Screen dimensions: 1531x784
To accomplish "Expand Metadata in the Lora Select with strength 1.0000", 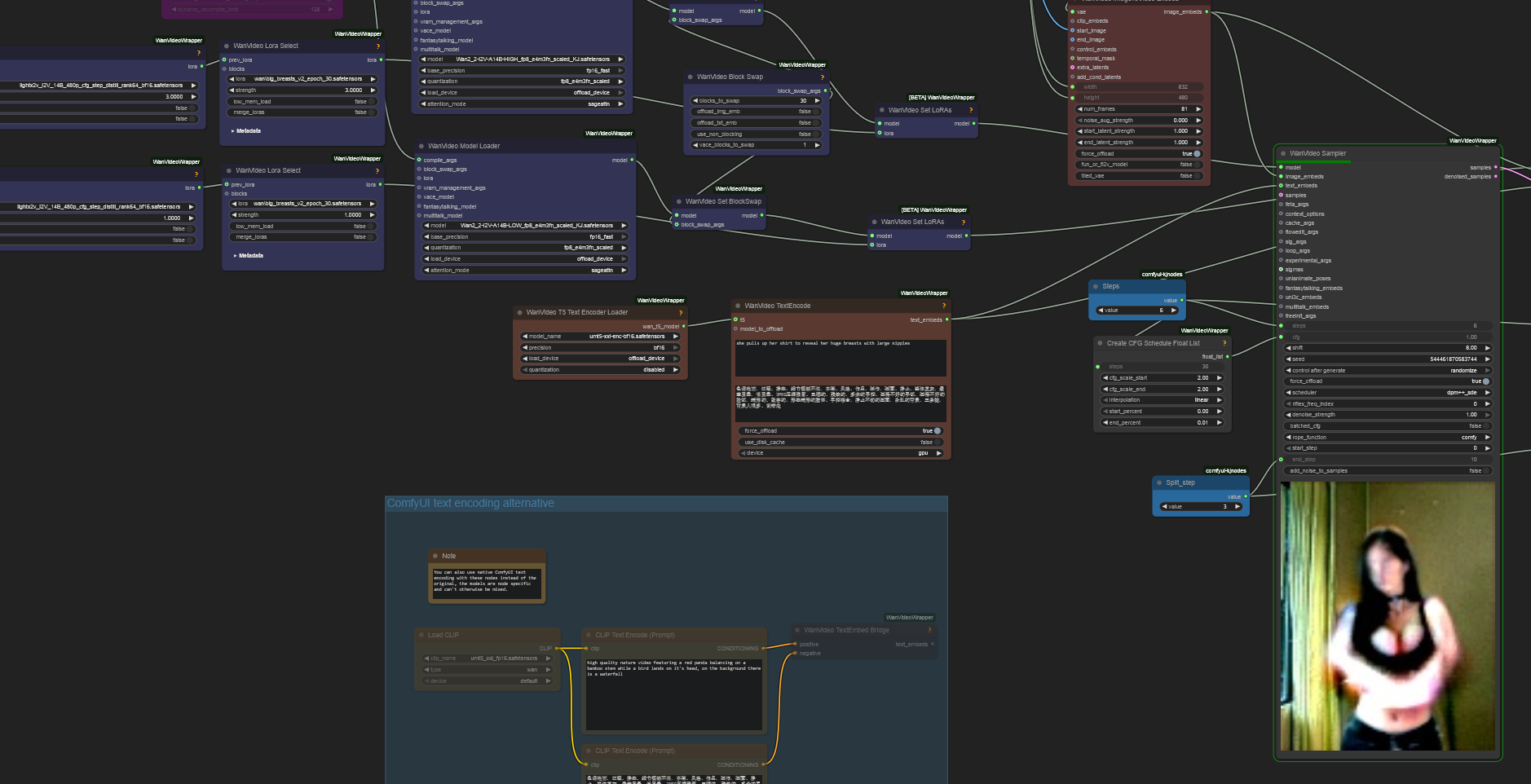I will (x=249, y=255).
